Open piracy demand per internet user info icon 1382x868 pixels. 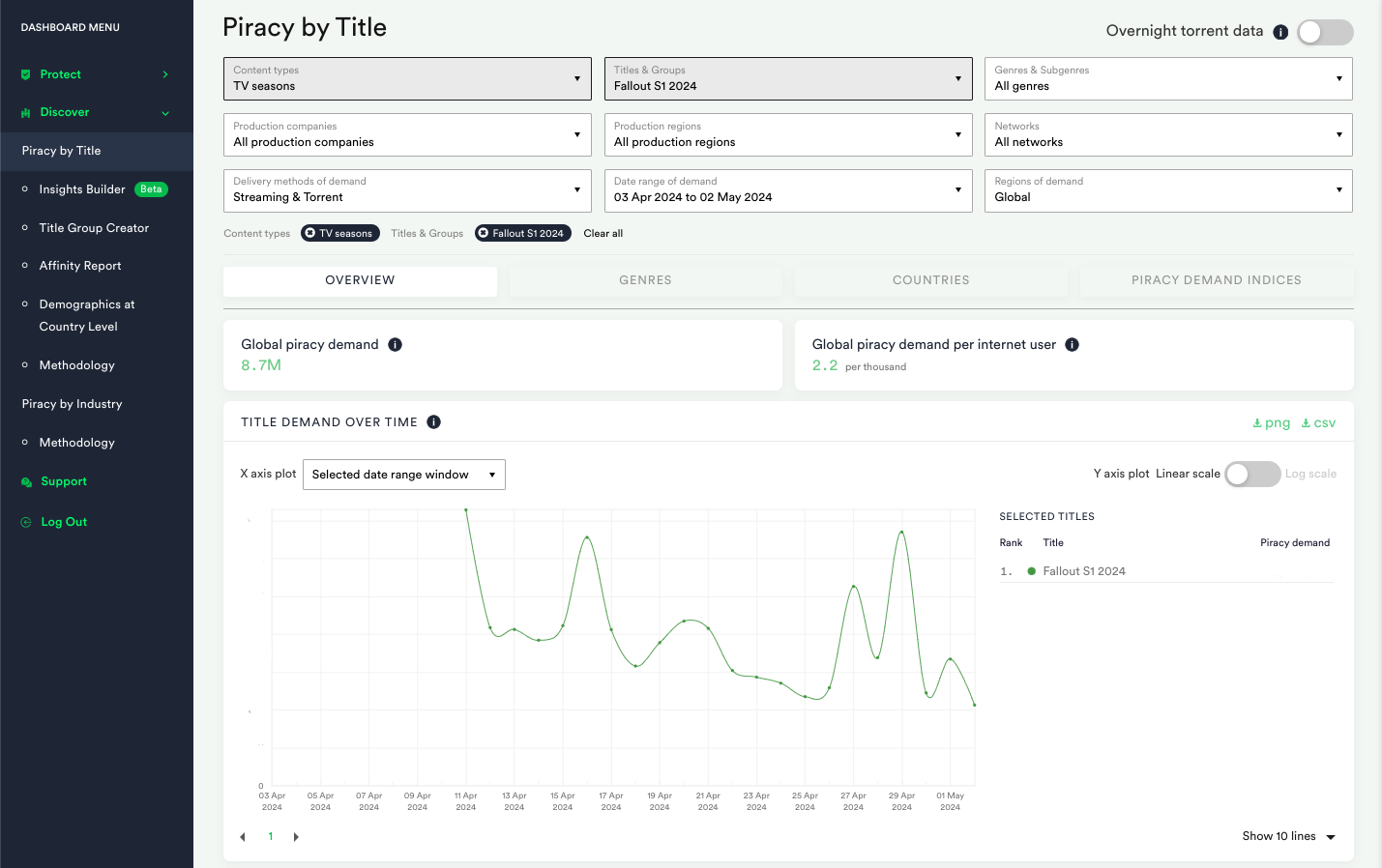click(x=1072, y=345)
